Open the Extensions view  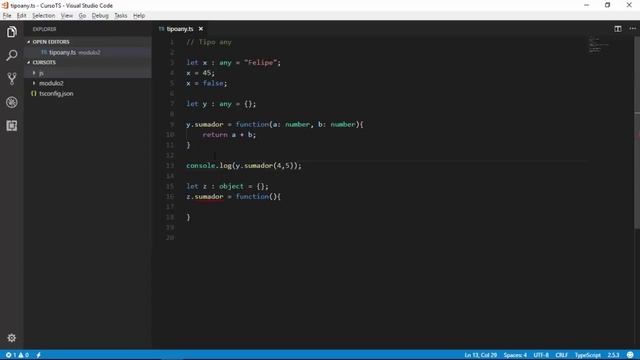tap(11, 125)
